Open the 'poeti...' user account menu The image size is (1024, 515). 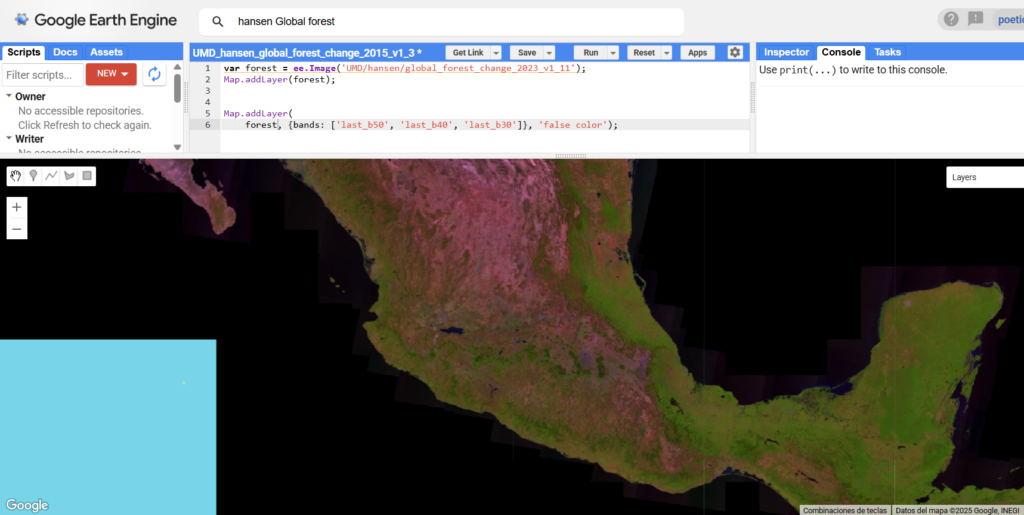click(1009, 20)
